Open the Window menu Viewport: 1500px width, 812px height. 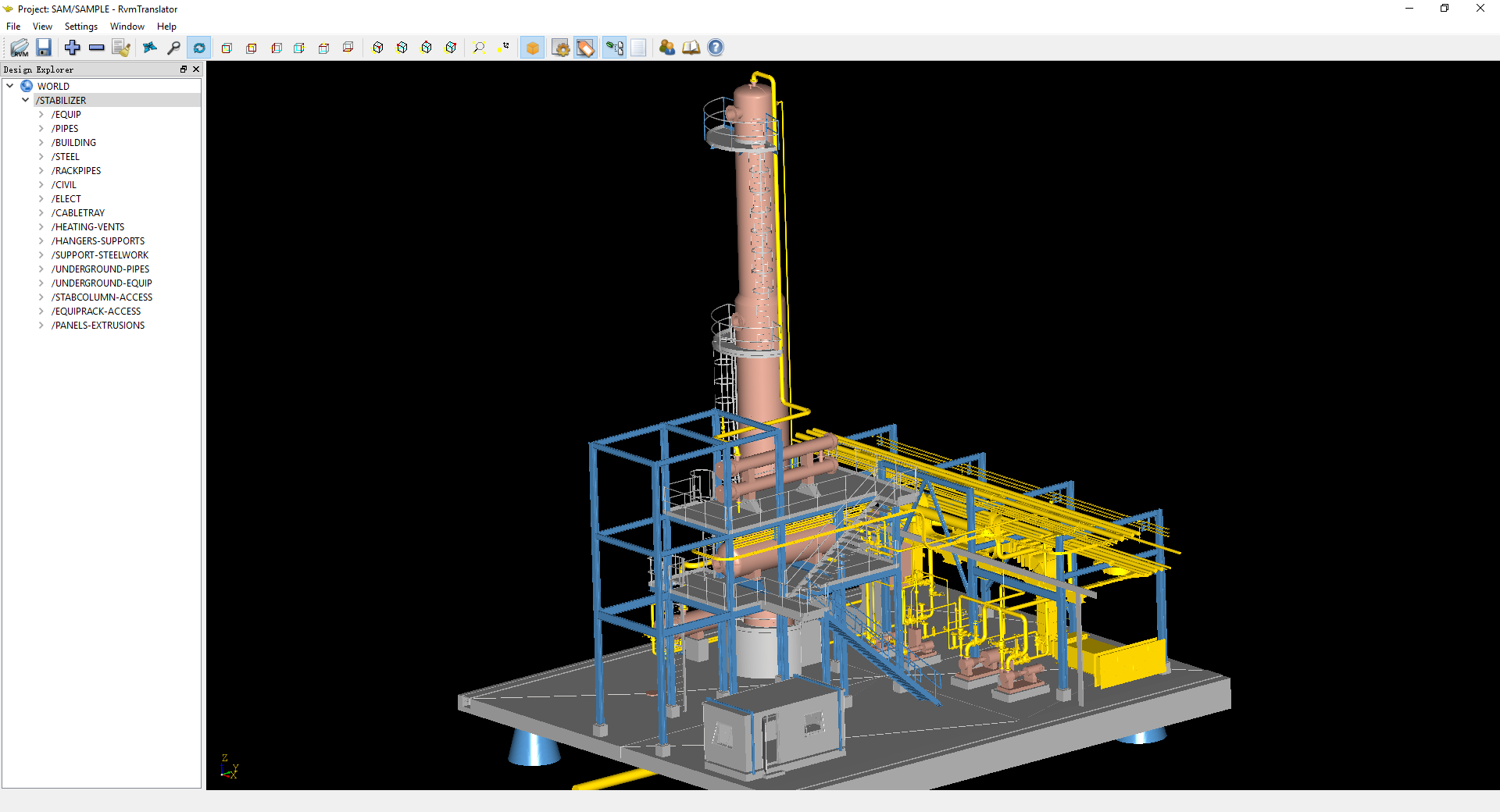[x=127, y=27]
